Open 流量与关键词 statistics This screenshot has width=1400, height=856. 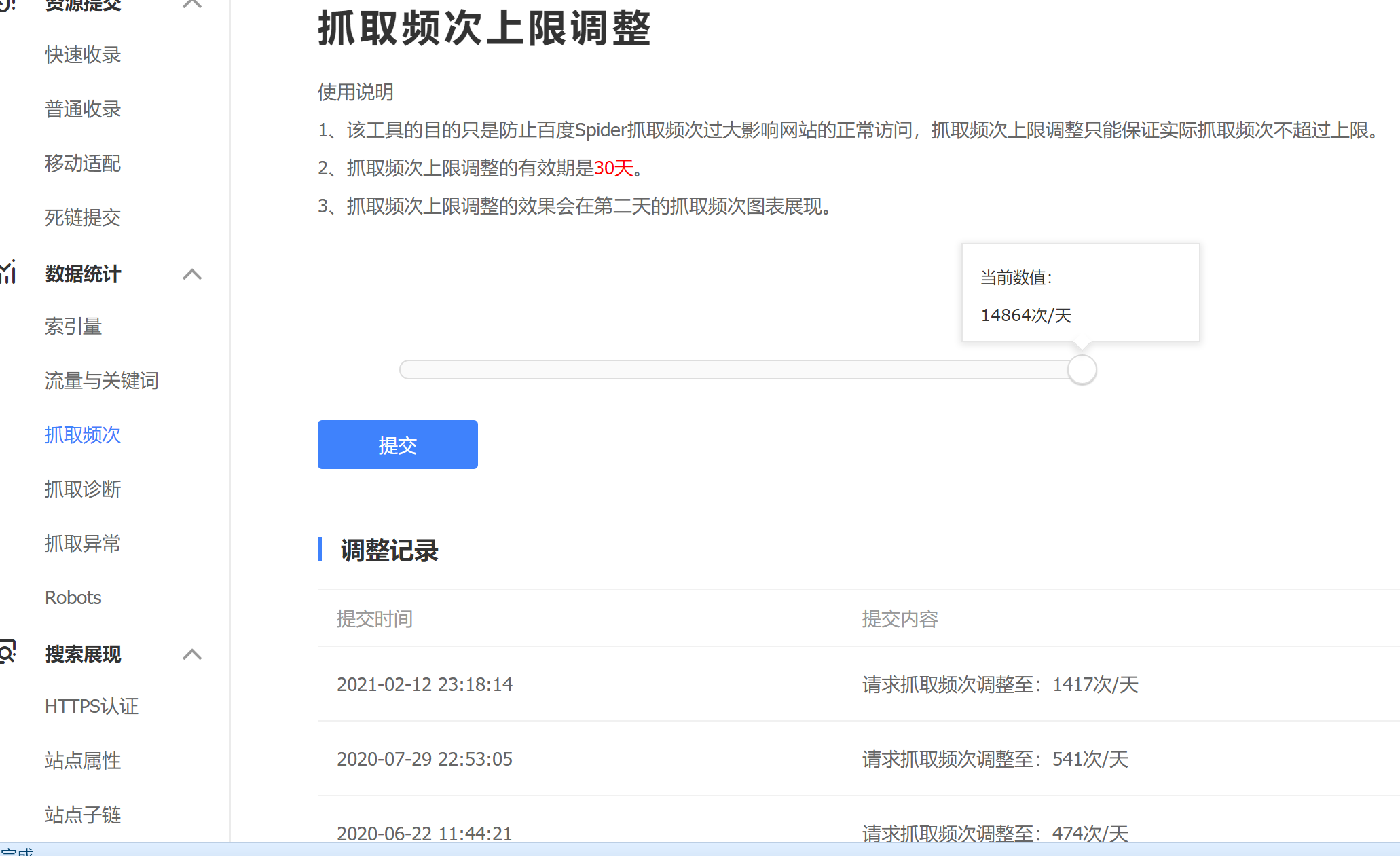coord(100,381)
